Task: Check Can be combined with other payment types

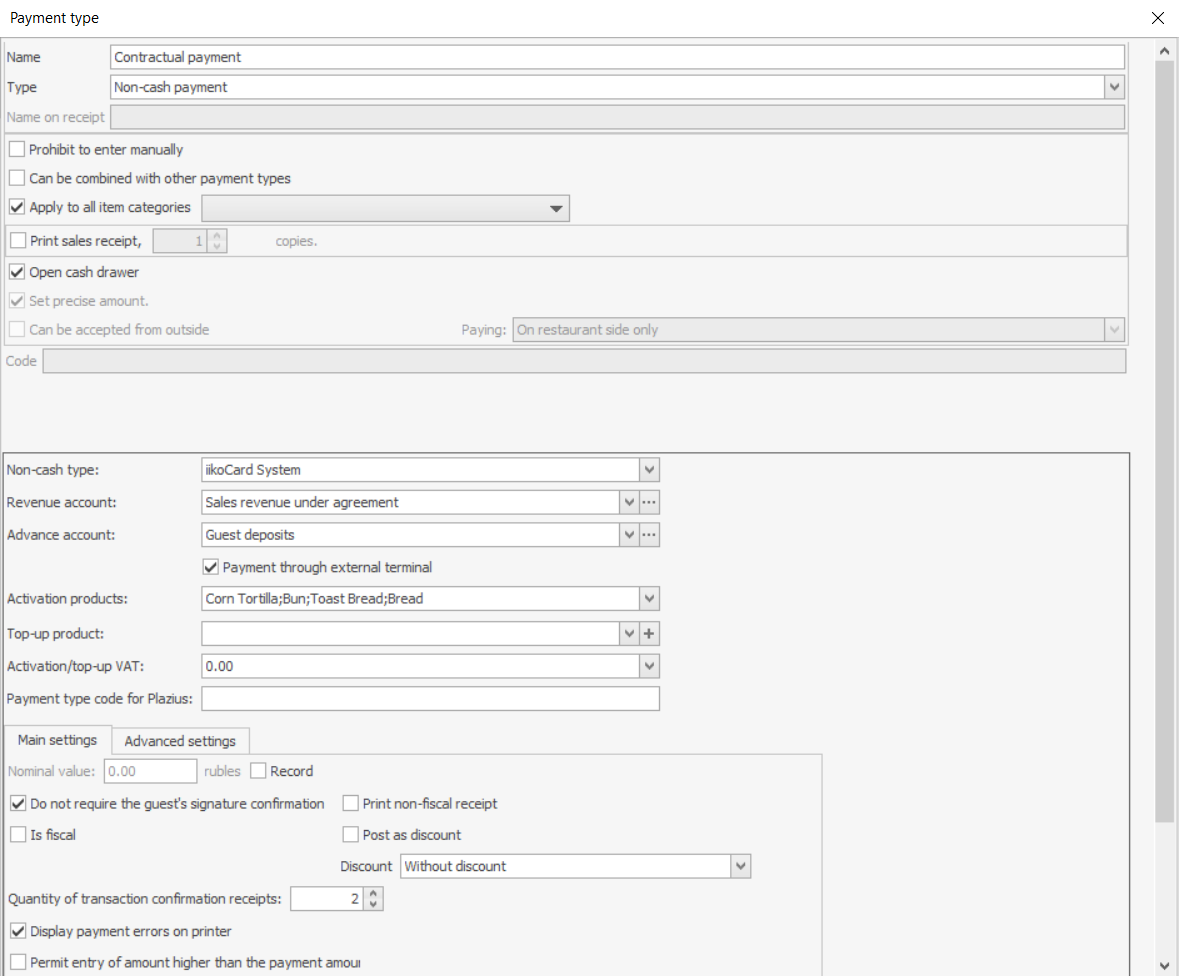Action: [18, 179]
